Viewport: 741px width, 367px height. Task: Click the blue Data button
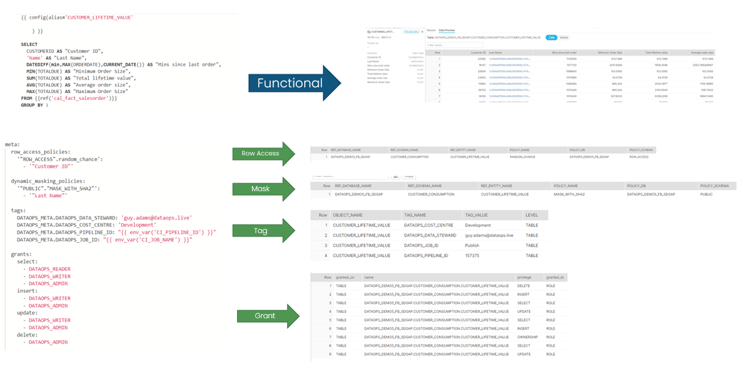[x=551, y=37]
